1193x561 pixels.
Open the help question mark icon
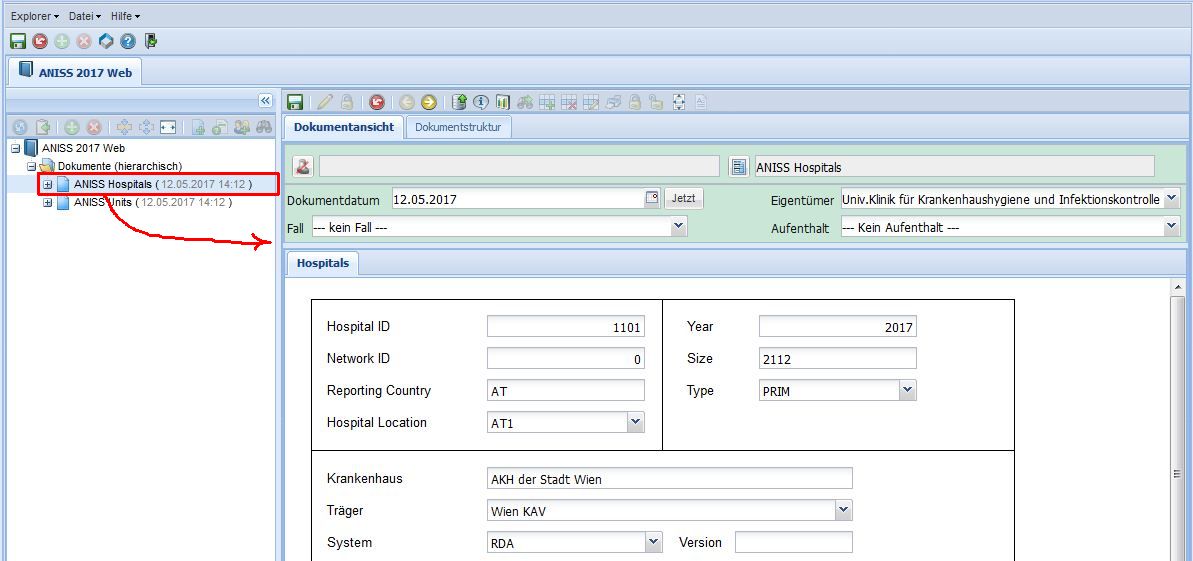[x=128, y=41]
